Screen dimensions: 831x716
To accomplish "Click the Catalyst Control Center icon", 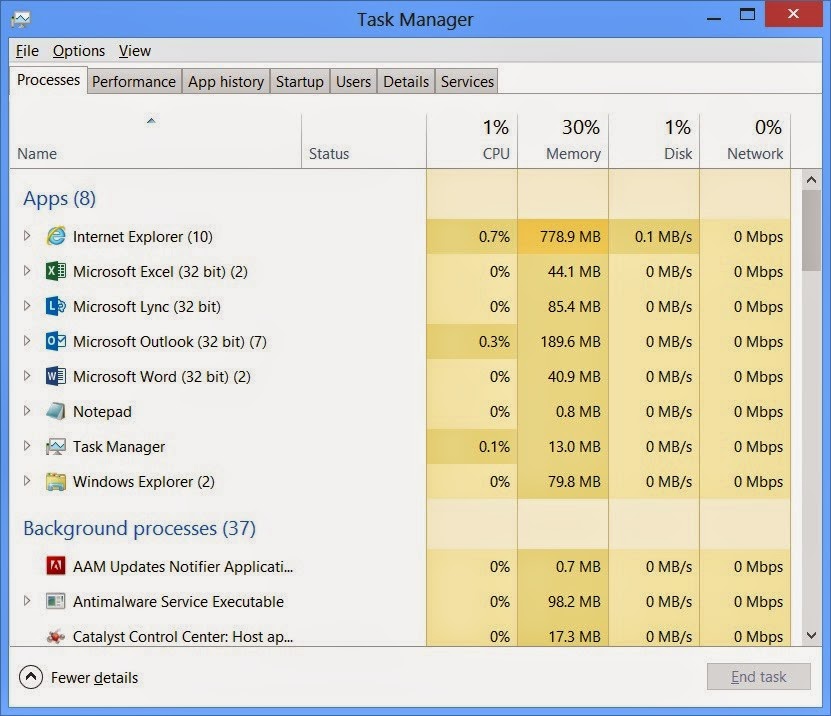I will click(x=56, y=637).
